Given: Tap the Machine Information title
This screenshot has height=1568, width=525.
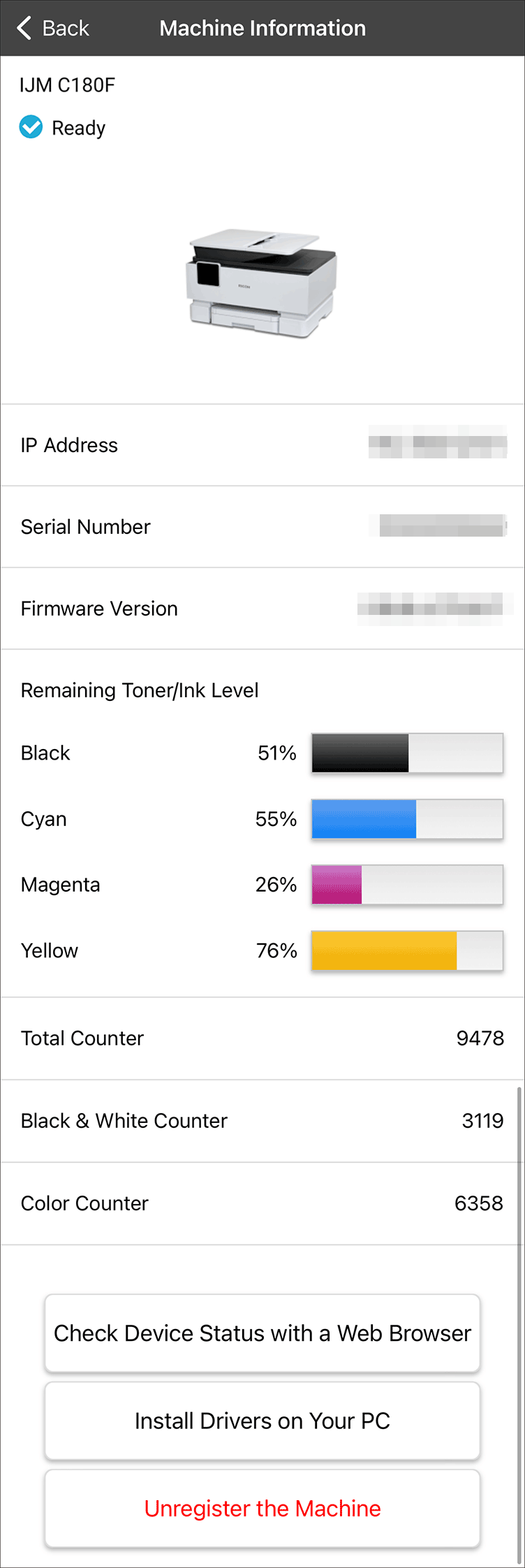Looking at the screenshot, I should tap(262, 28).
